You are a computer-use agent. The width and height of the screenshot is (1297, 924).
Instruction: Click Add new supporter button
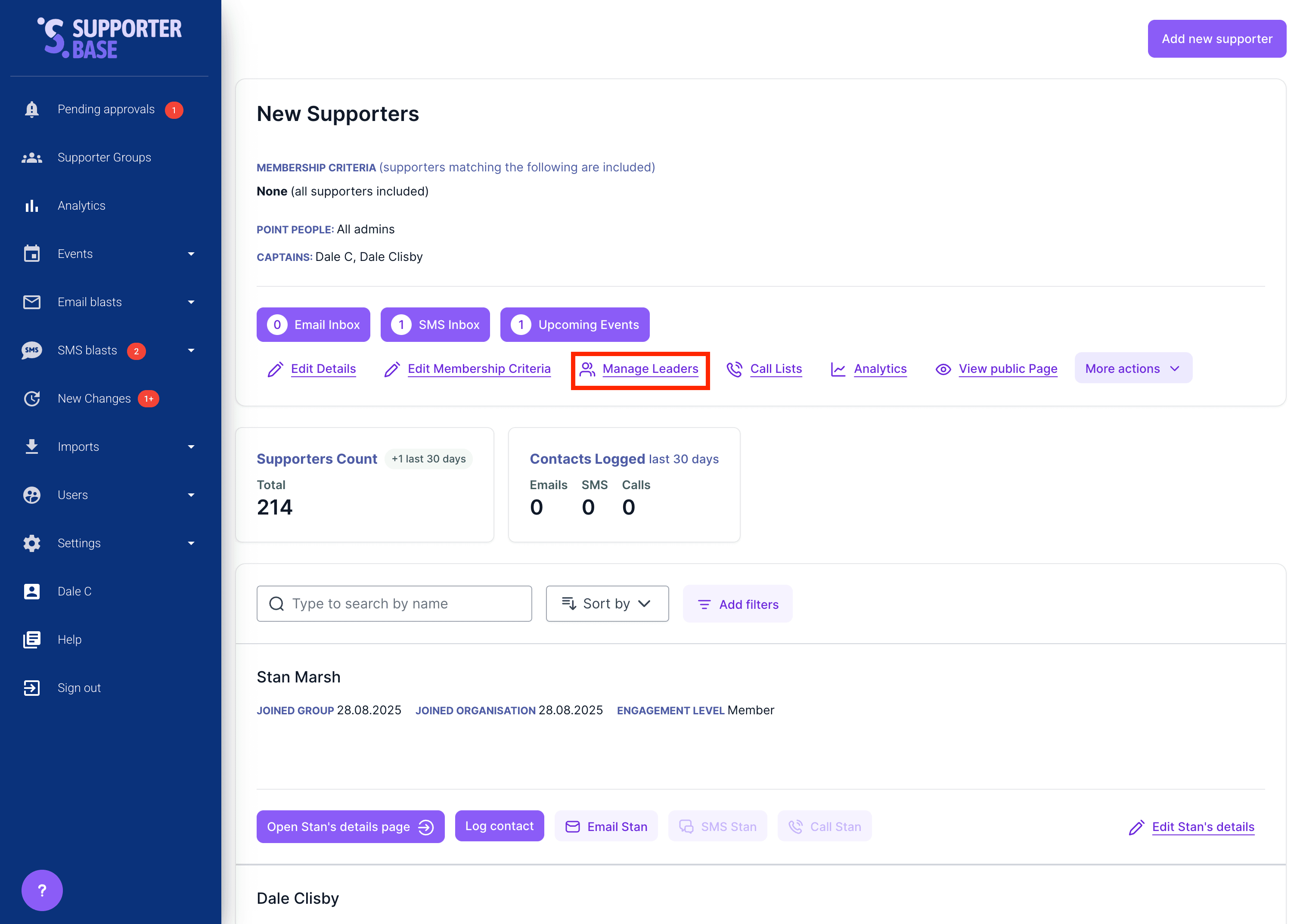point(1216,39)
